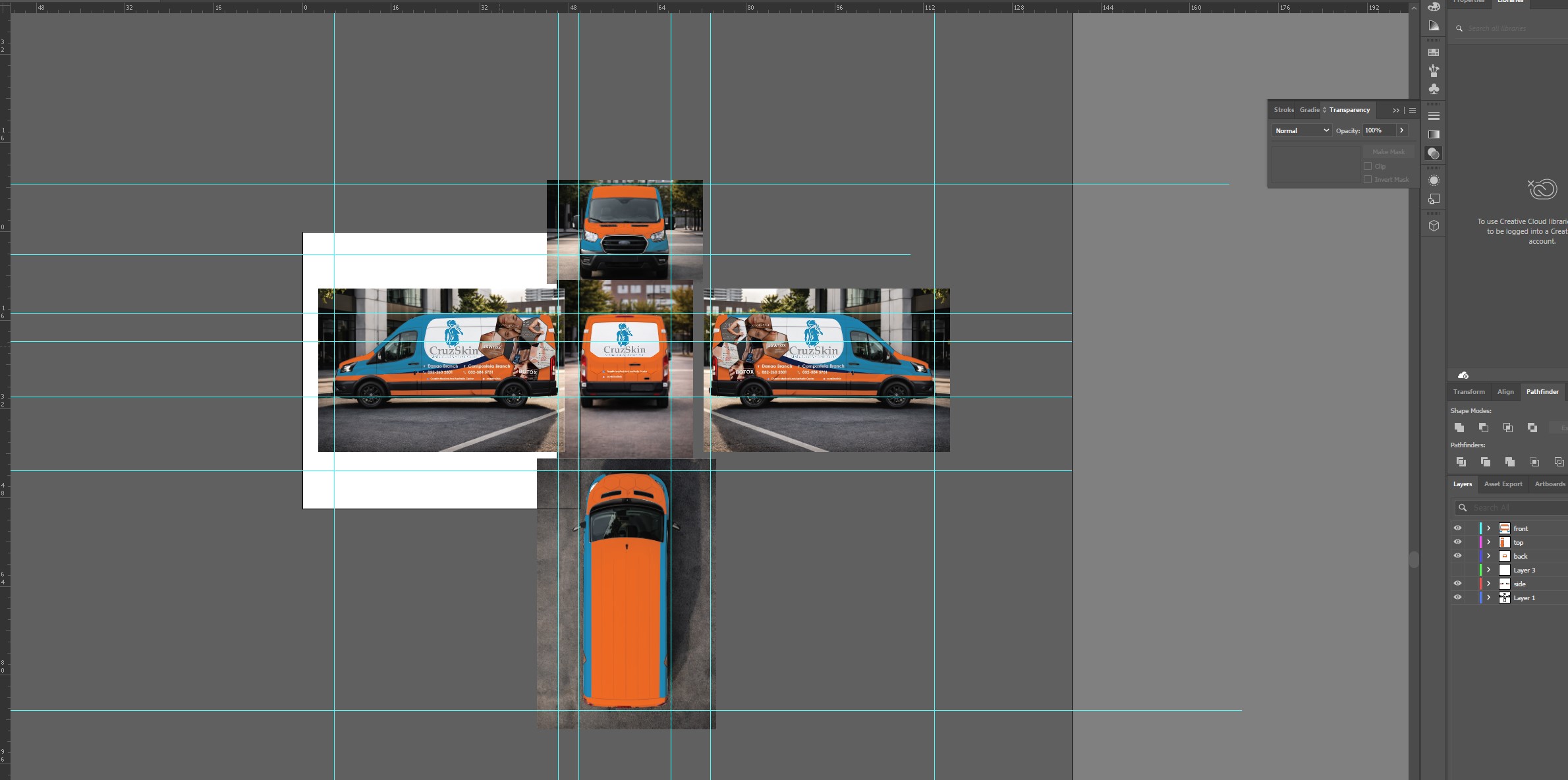1568x780 pixels.
Task: Show the hidden Layer 3
Action: coord(1457,570)
